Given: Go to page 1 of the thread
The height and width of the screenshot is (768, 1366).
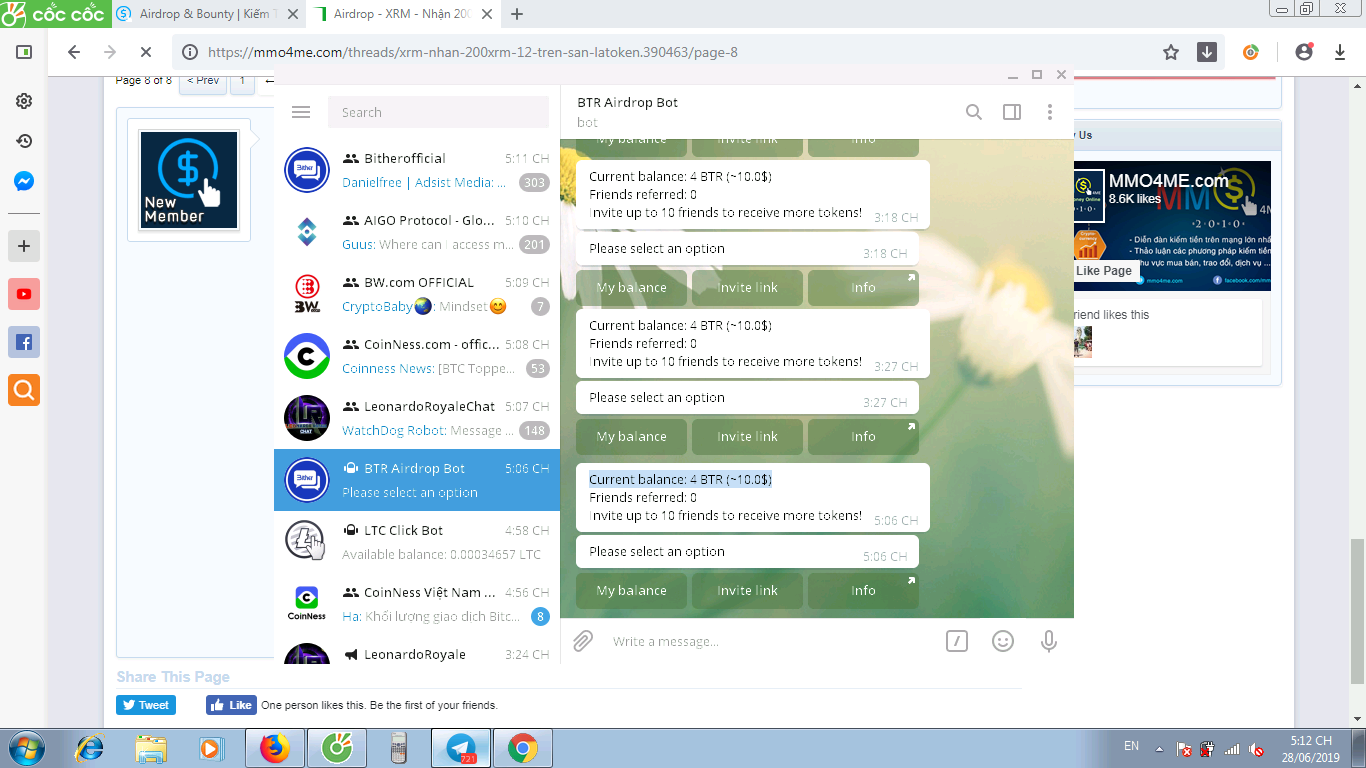Looking at the screenshot, I should point(242,81).
